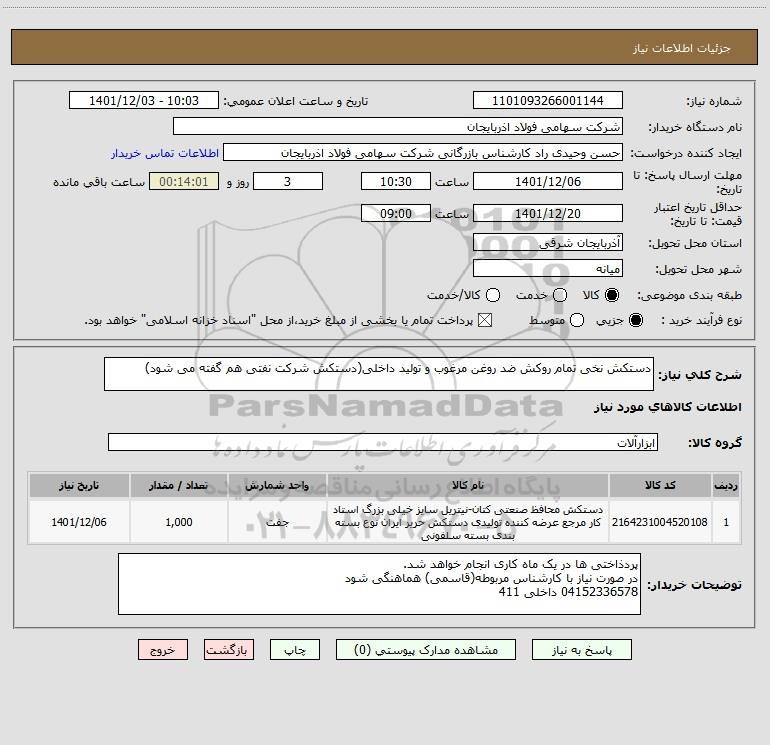Click the product name cell دستکش محافظ صنعتی
770x745 pixels.
[x=468, y=522]
